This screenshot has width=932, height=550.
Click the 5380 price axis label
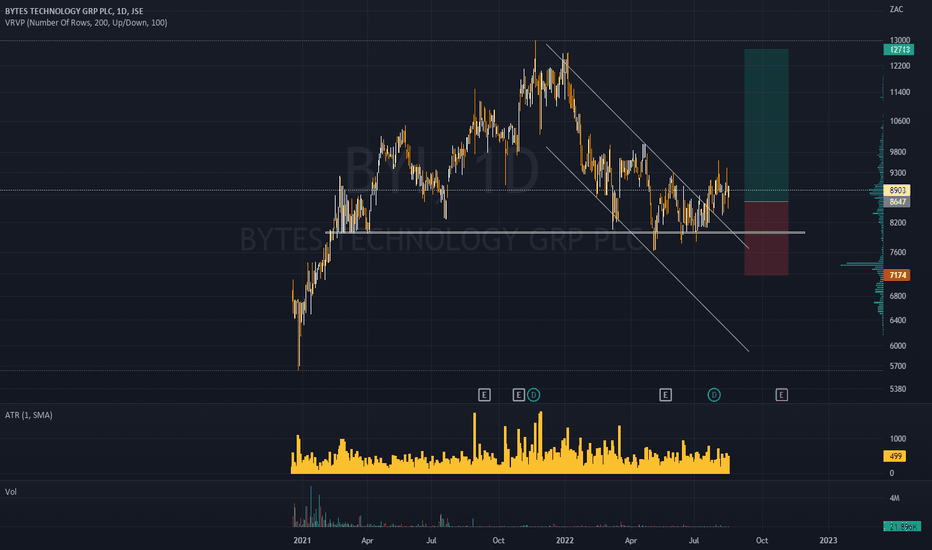click(x=898, y=389)
